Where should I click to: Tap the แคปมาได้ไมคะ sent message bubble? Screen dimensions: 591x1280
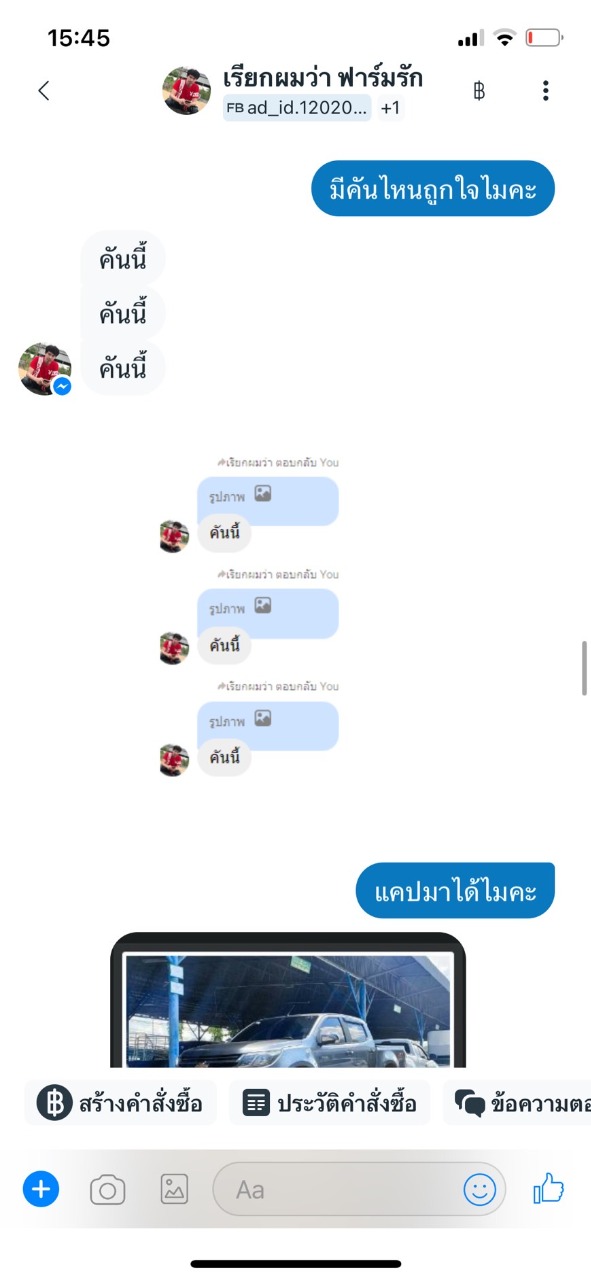pyautogui.click(x=455, y=890)
